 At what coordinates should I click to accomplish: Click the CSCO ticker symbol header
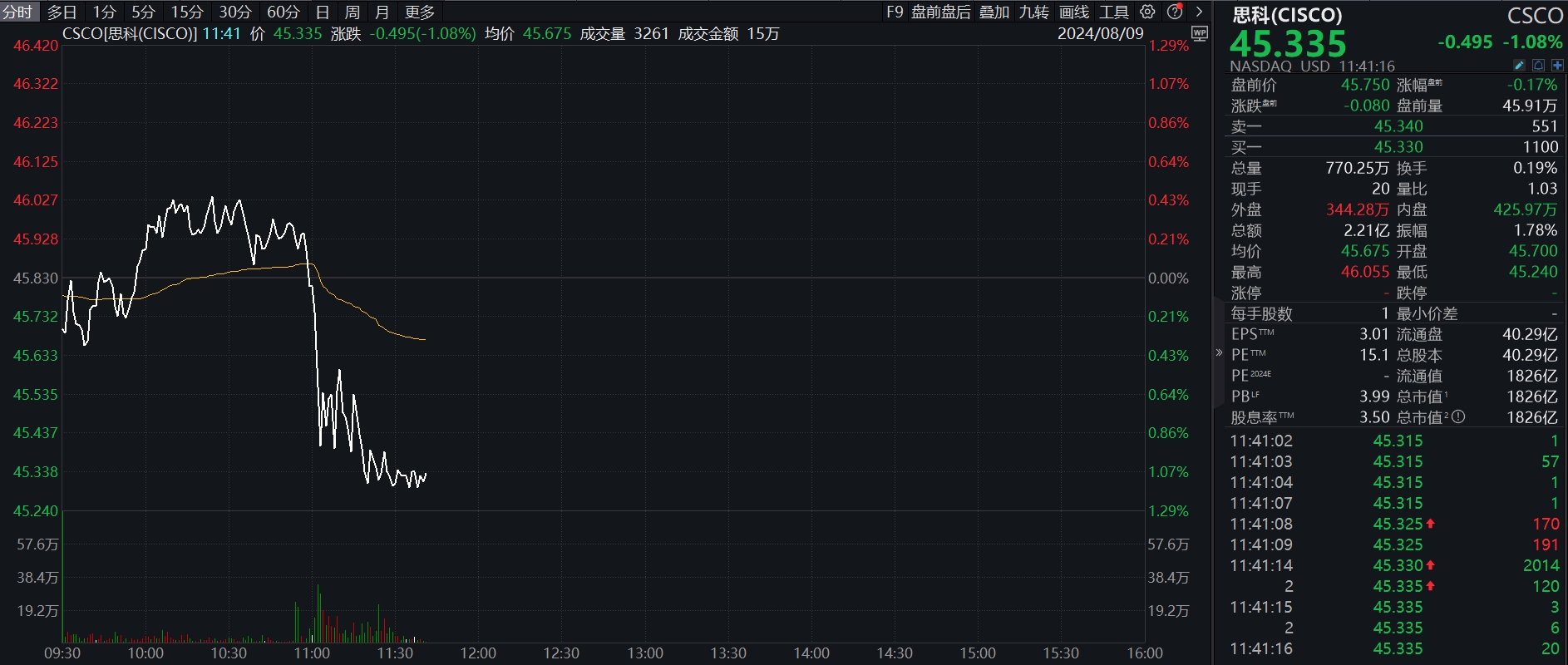[x=1535, y=15]
